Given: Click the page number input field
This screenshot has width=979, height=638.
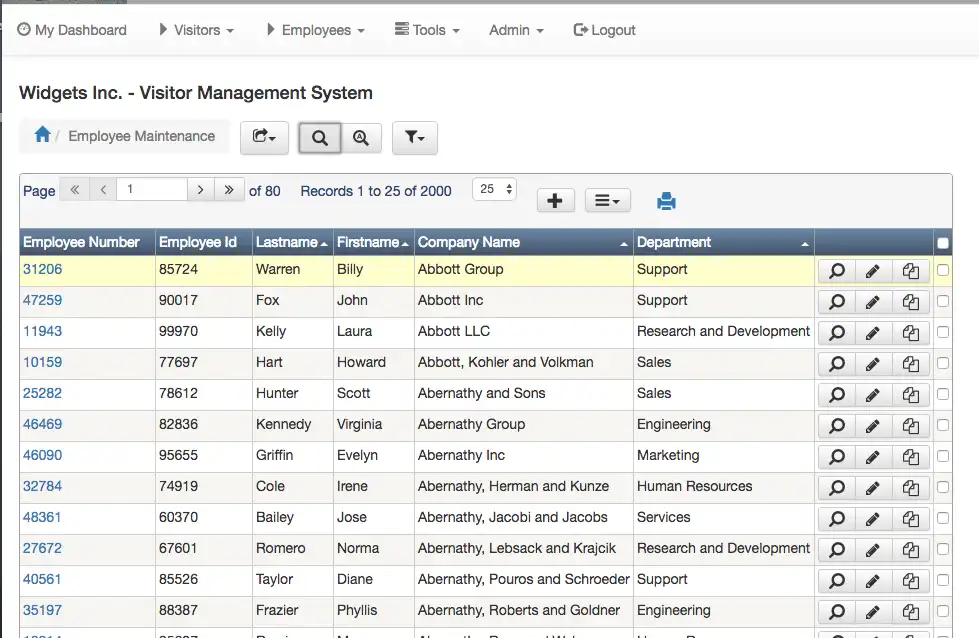Looking at the screenshot, I should coord(151,190).
